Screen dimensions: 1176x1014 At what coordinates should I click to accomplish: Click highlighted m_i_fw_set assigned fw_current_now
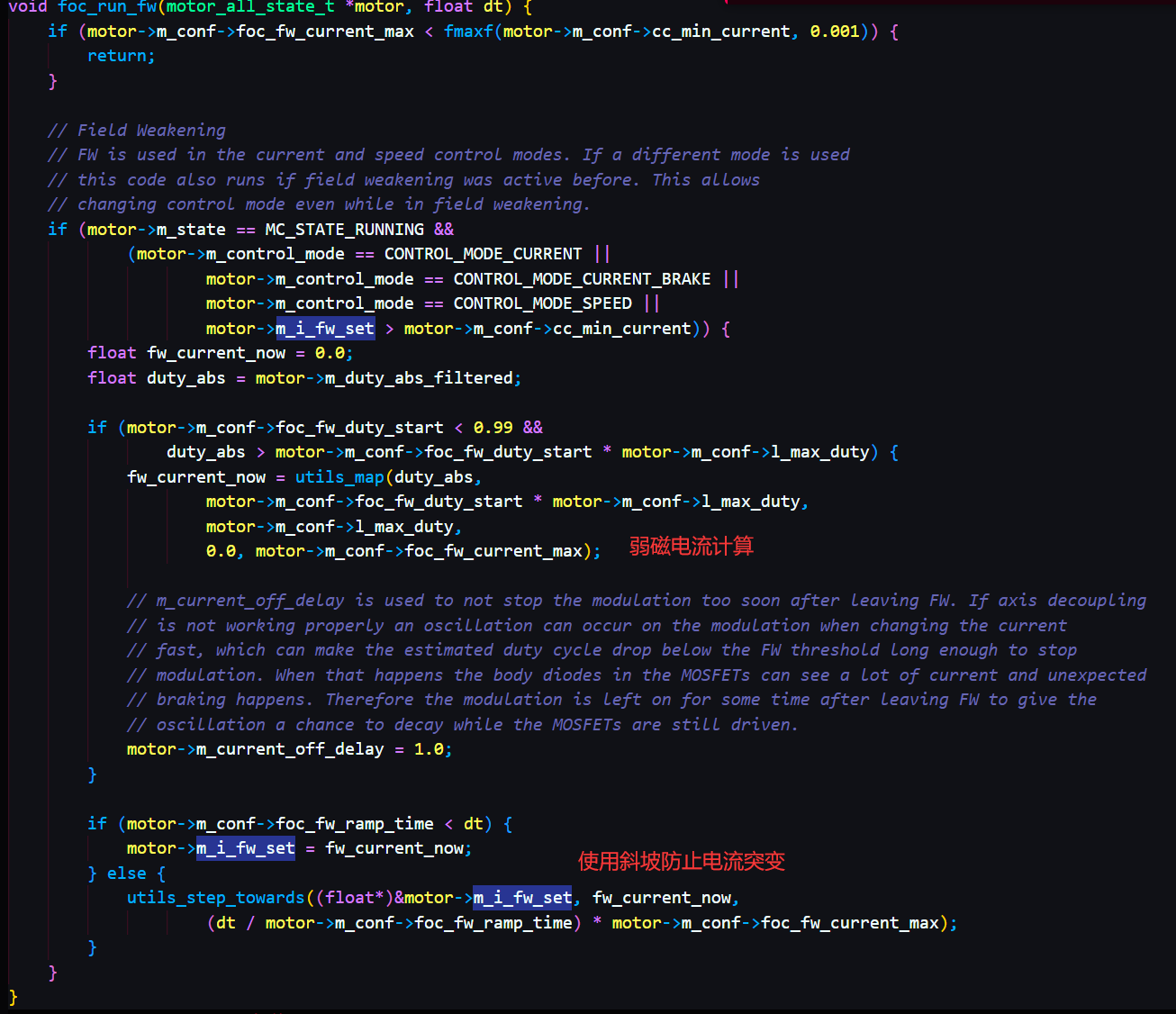[246, 848]
